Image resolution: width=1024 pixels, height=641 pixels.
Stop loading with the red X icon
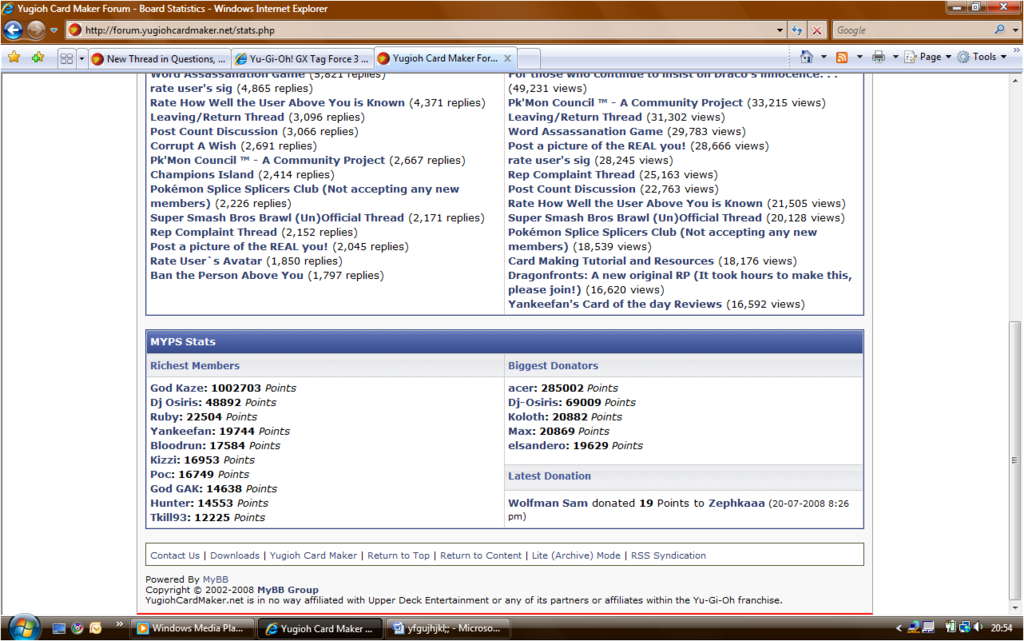(x=817, y=31)
